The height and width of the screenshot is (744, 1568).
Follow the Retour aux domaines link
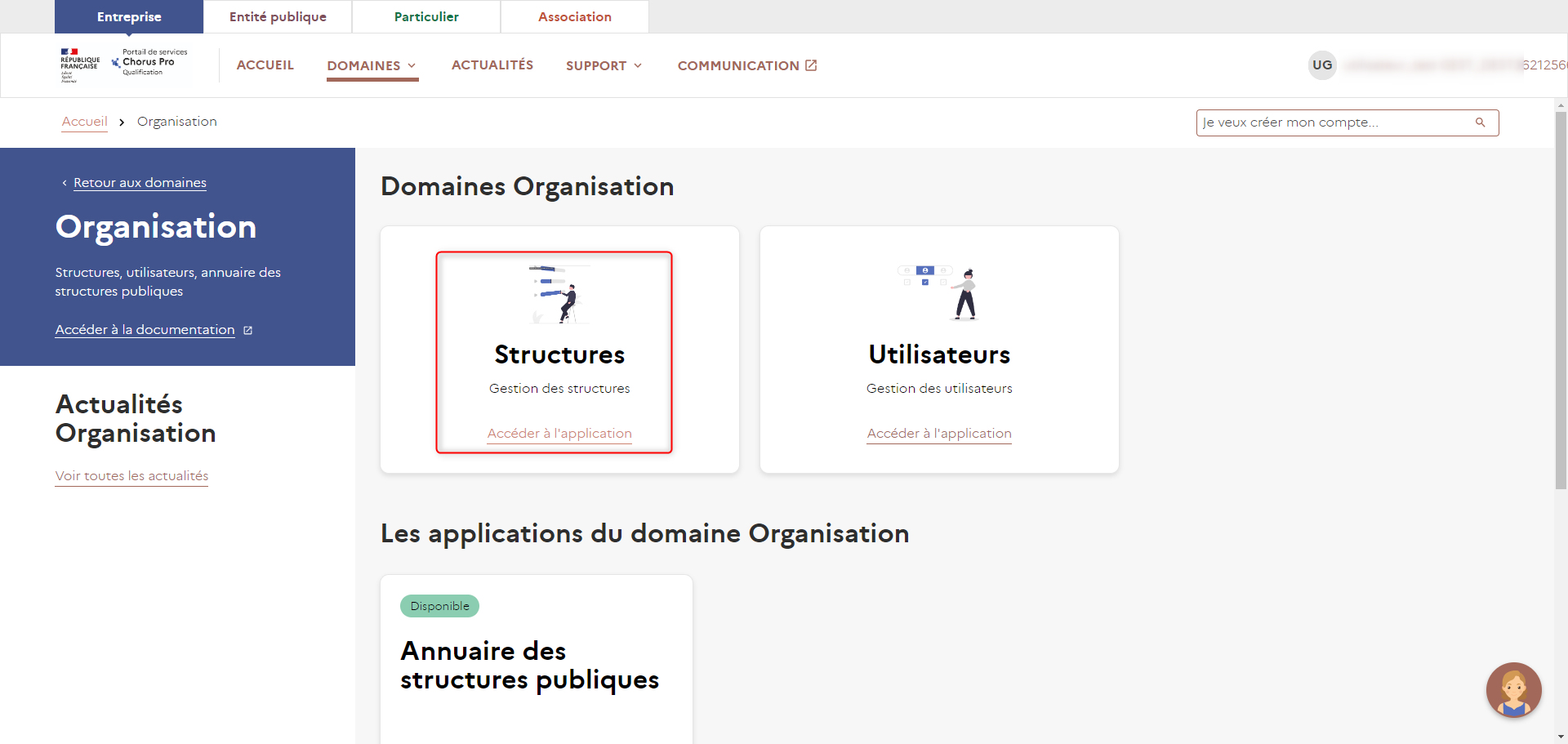click(140, 183)
